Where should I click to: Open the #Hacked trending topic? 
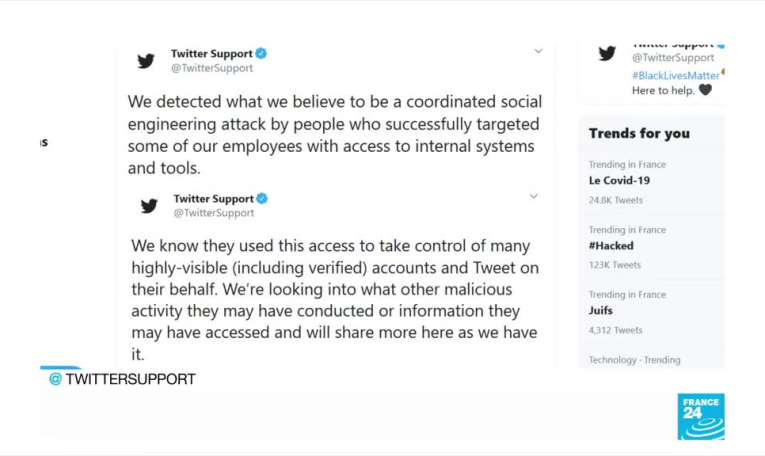click(x=611, y=246)
